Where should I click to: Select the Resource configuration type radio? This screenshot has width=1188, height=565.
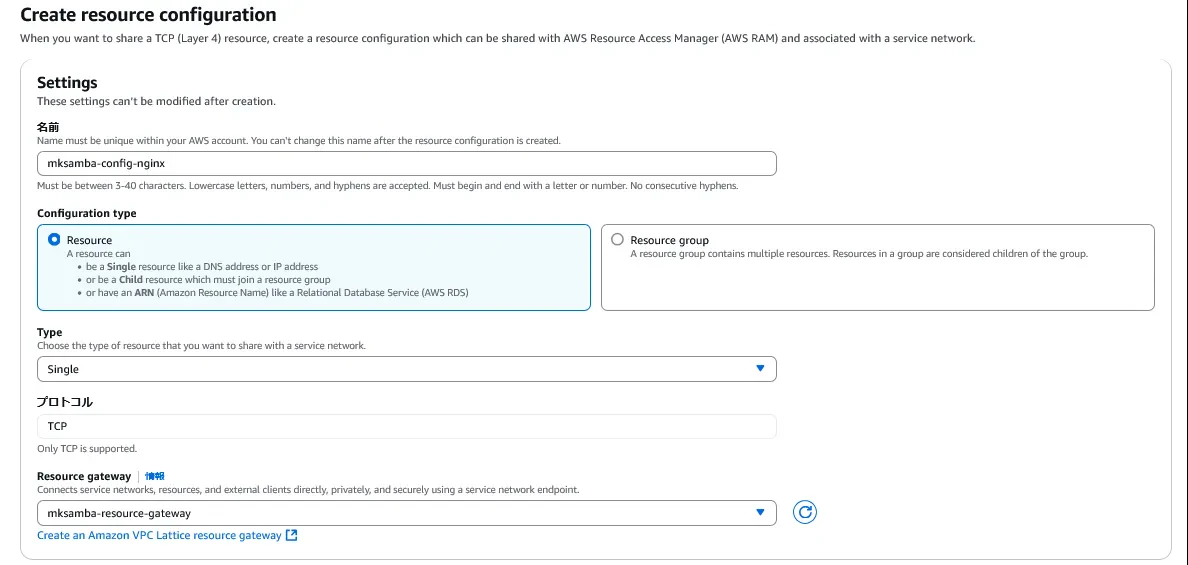[54, 239]
